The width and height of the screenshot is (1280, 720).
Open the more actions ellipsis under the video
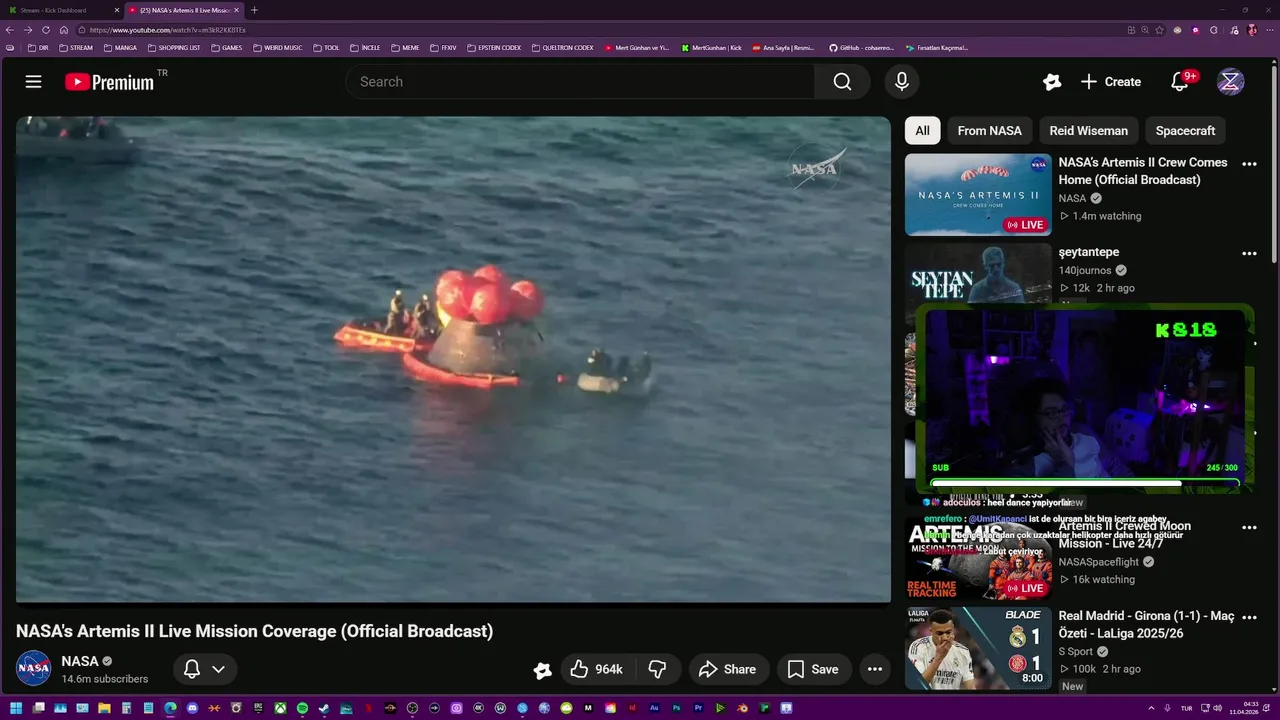875,669
